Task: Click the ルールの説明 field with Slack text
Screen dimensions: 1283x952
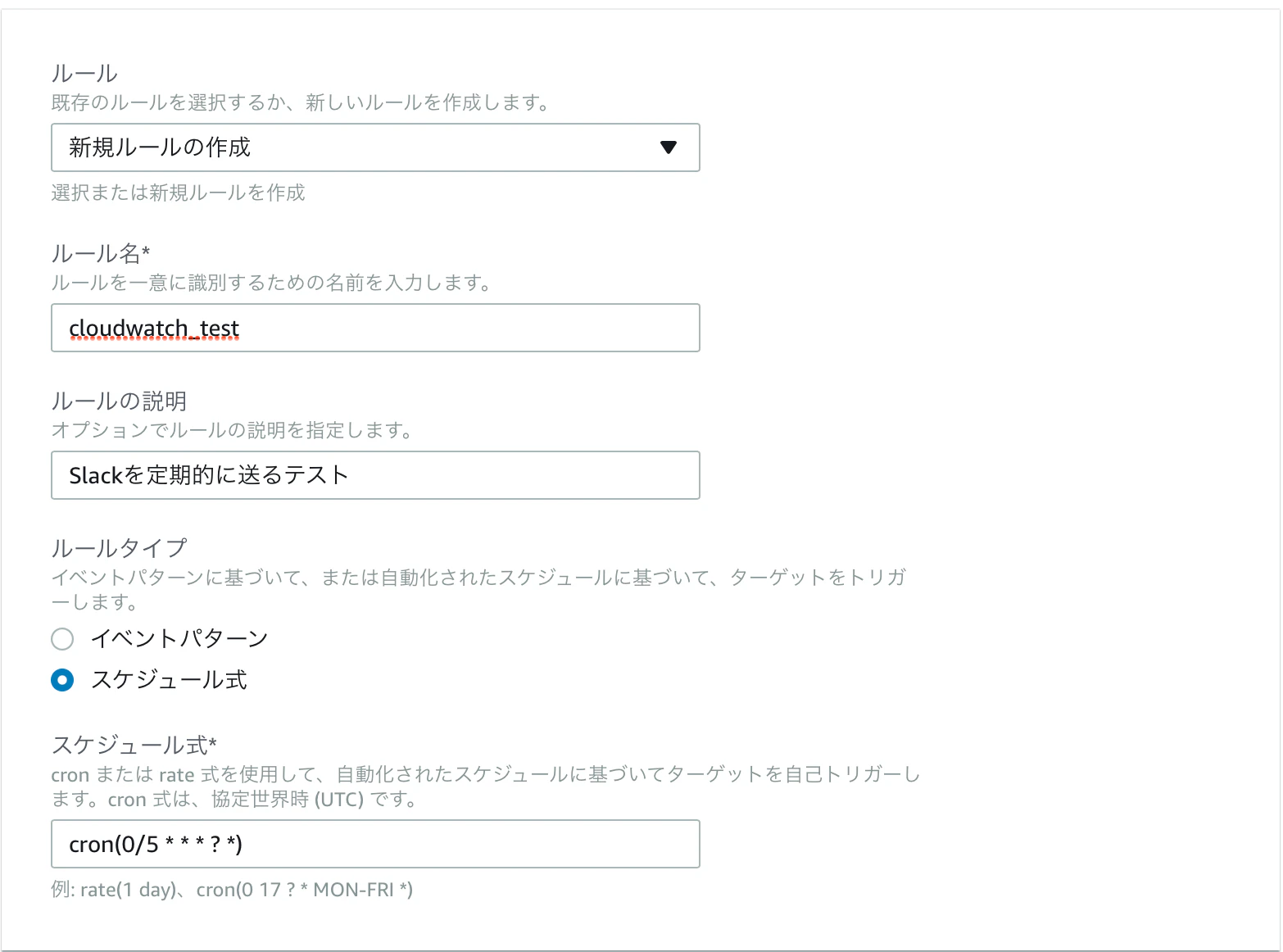Action: click(375, 475)
